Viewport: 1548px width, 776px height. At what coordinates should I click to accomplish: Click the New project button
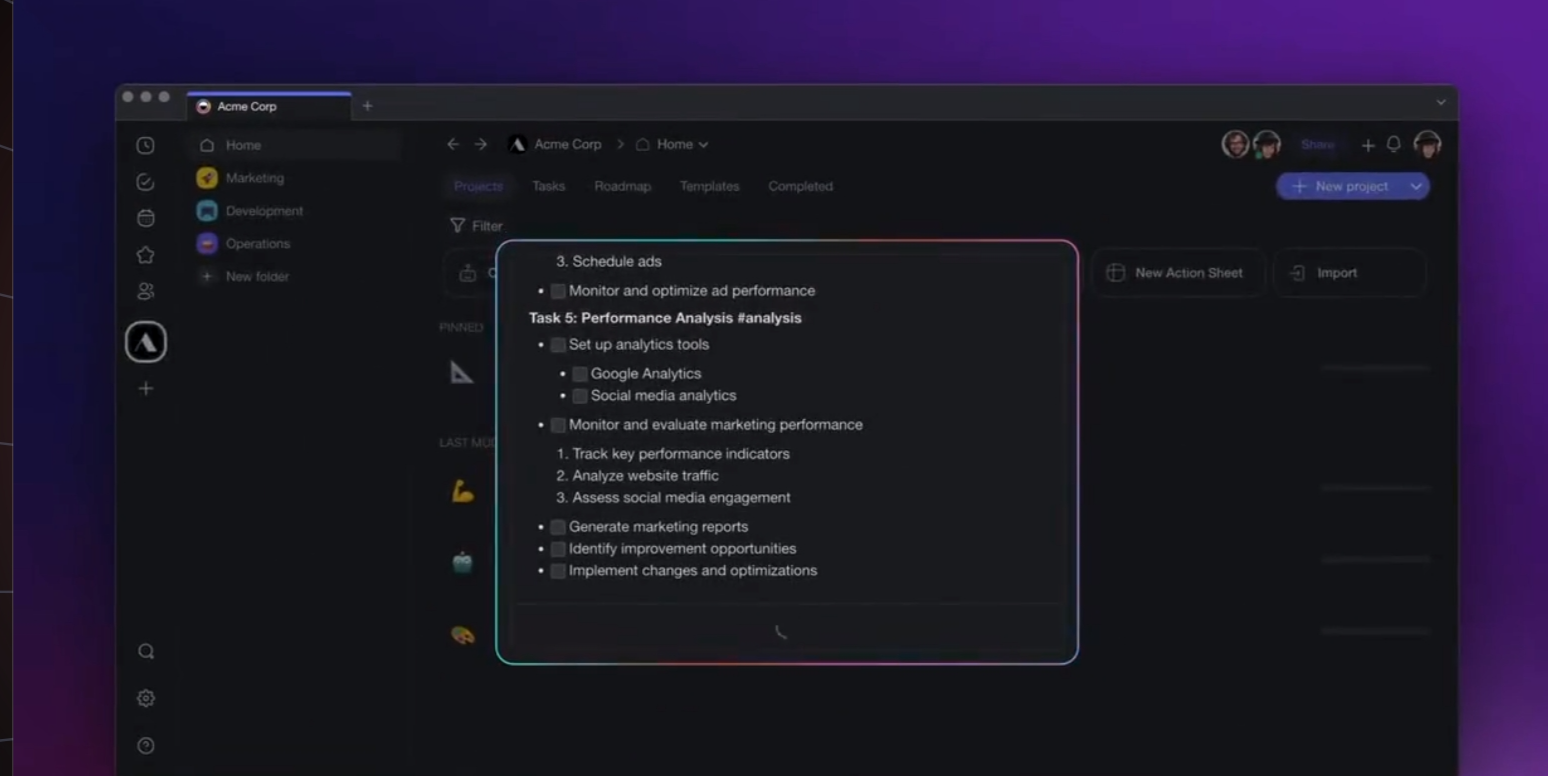pyautogui.click(x=1341, y=186)
